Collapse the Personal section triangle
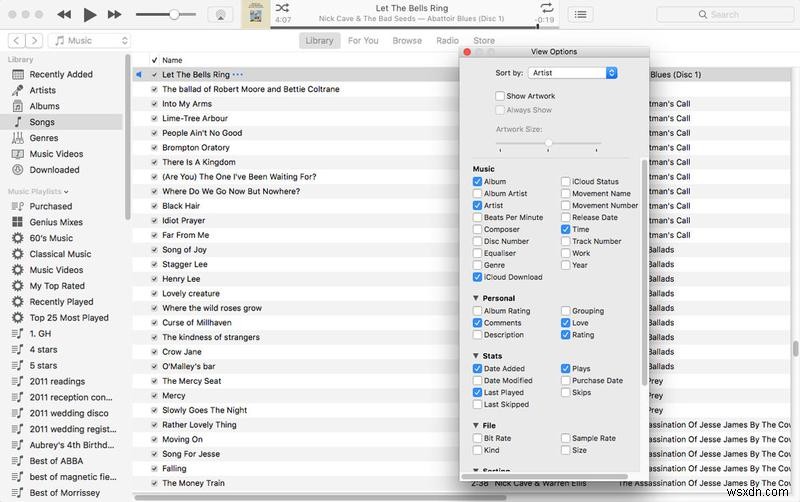 coord(476,298)
